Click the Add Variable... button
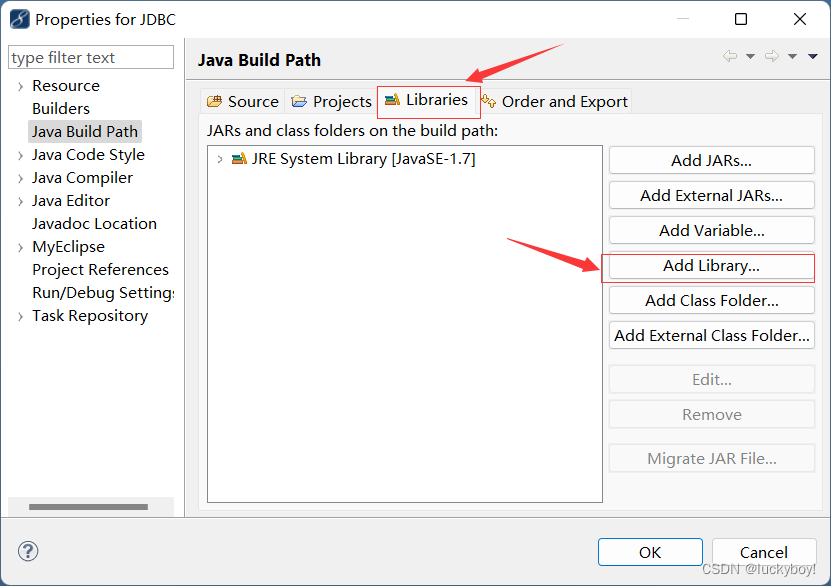Viewport: 831px width, 586px height. (x=711, y=230)
